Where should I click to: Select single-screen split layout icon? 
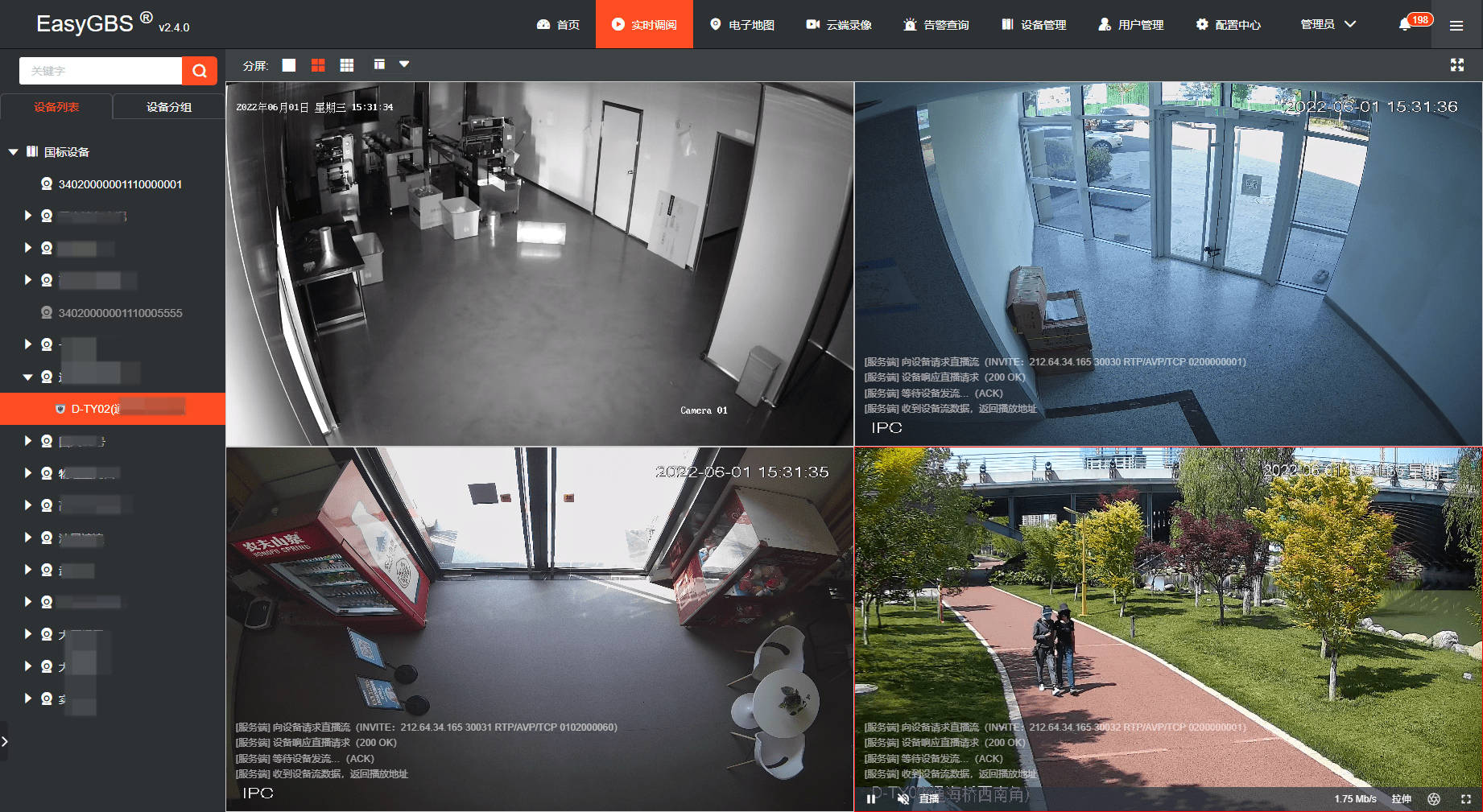288,65
